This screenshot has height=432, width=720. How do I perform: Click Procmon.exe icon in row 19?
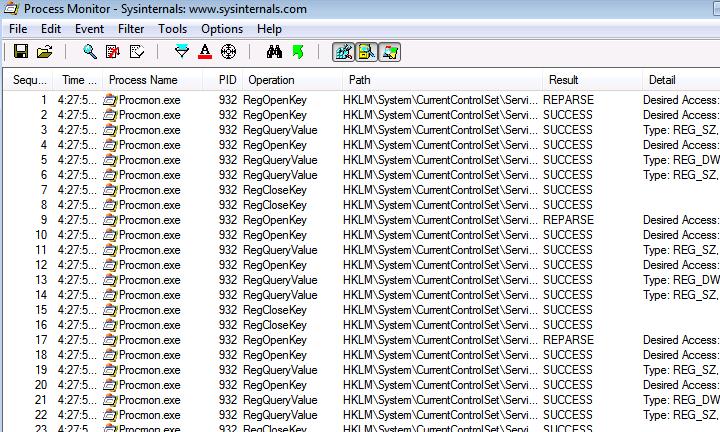coord(110,370)
